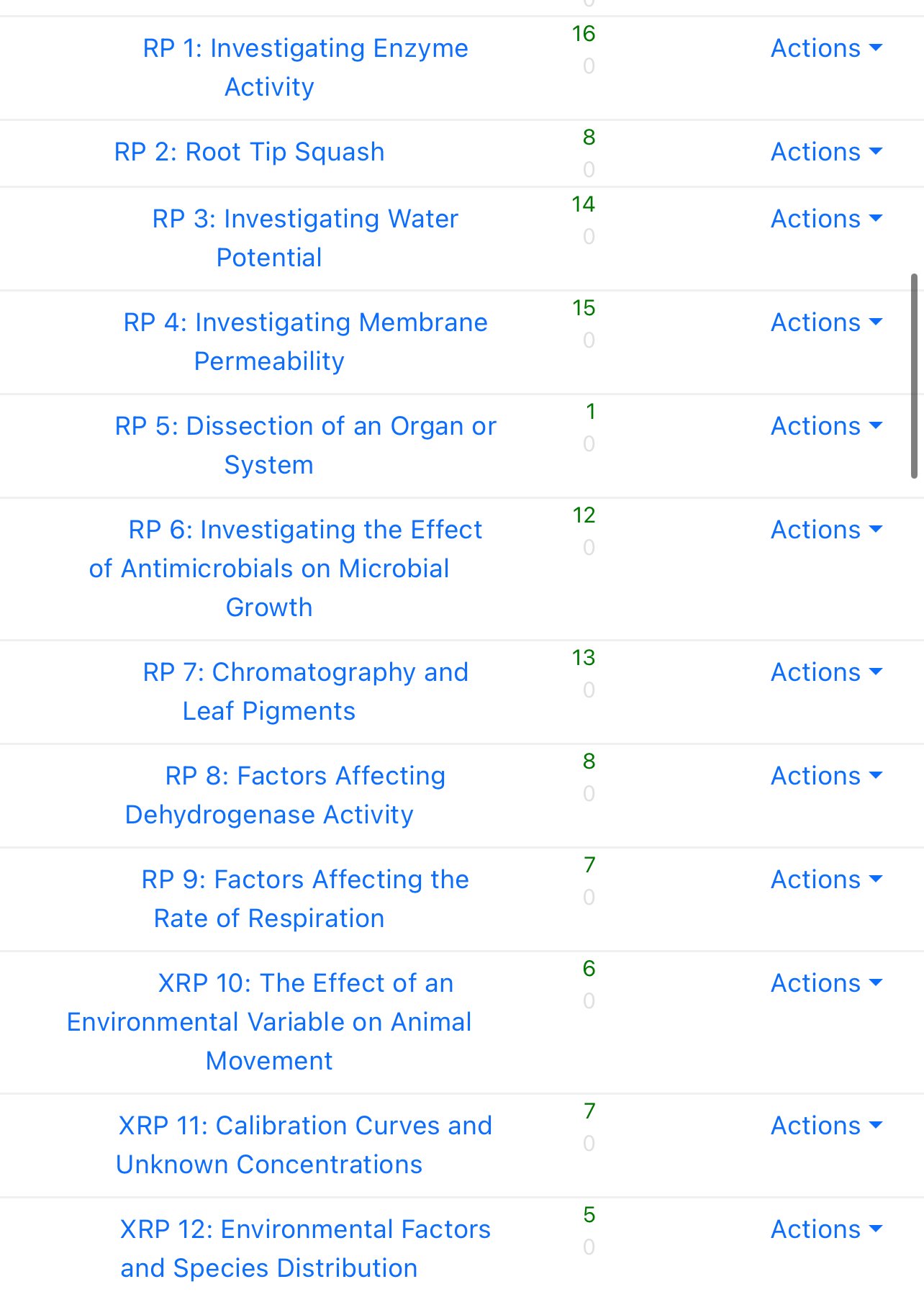This screenshot has width=924, height=1297.
Task: Open RP 2: Root Tip Squash link
Action: click(x=249, y=152)
